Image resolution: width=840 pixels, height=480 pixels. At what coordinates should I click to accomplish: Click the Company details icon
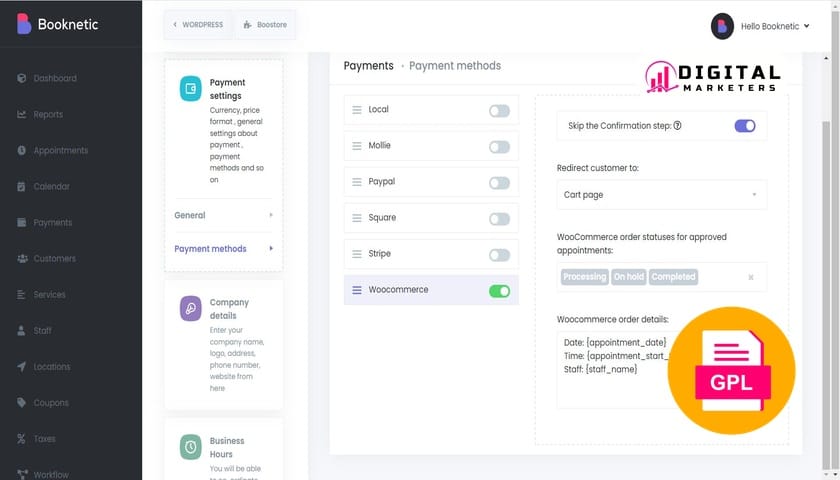[191, 309]
